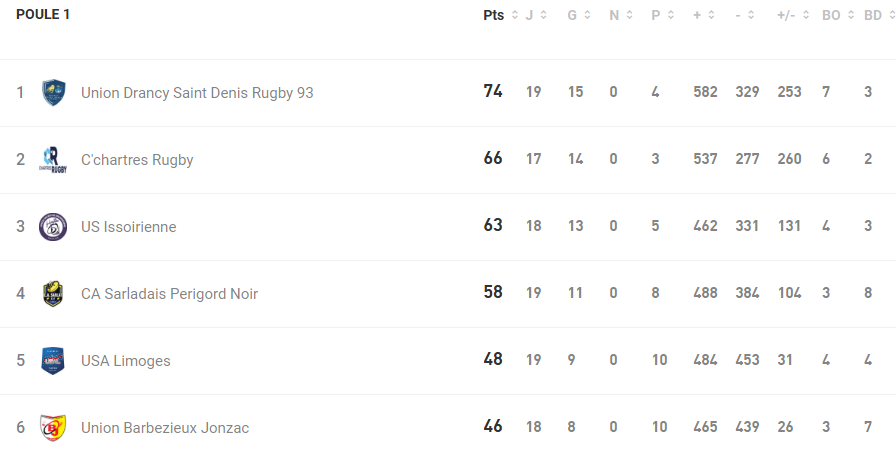Sort table by J matches played
The image size is (896, 460).
[x=535, y=15]
